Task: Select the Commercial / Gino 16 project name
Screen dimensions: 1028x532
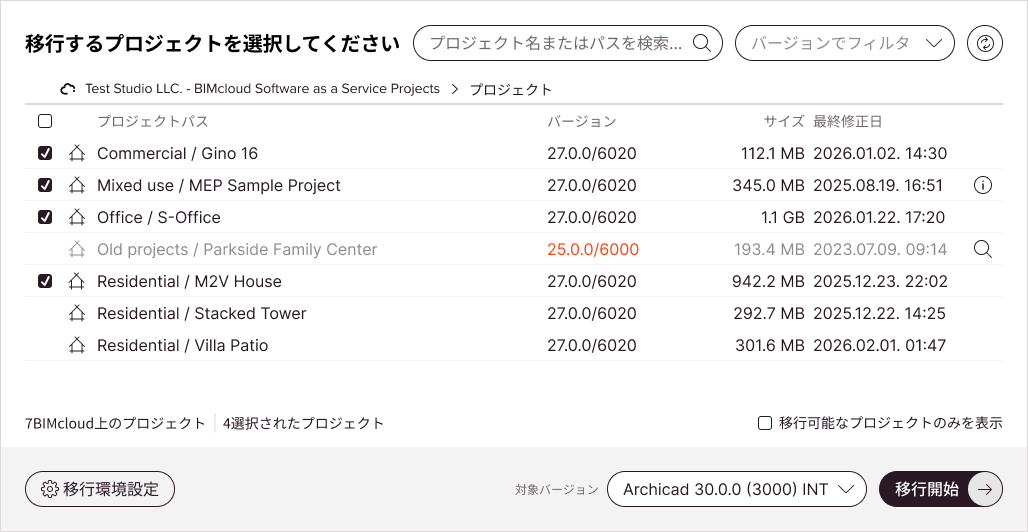Action: [x=178, y=153]
